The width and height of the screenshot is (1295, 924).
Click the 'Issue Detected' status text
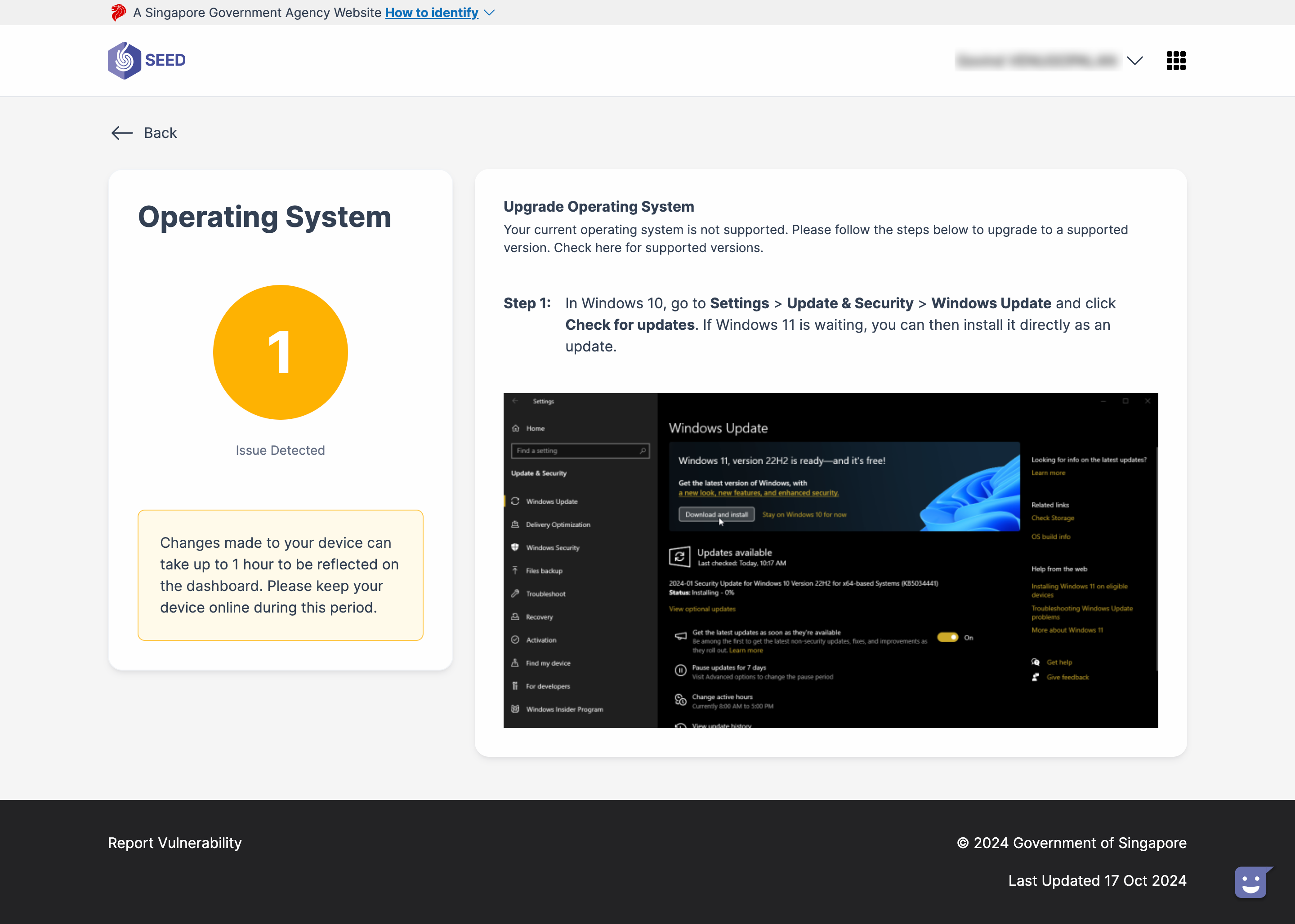click(280, 450)
